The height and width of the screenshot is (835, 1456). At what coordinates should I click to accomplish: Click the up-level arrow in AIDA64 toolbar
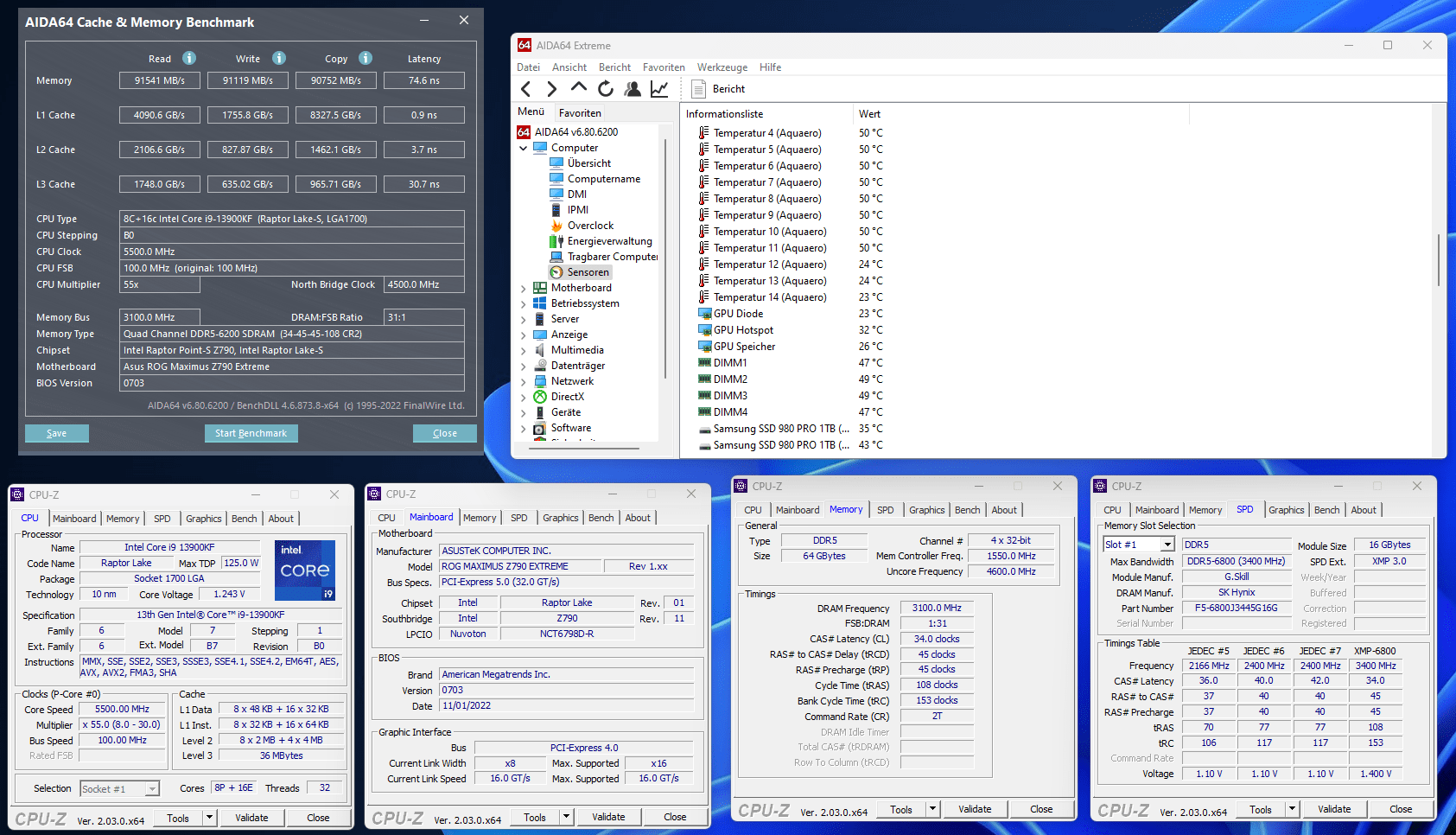coord(578,88)
